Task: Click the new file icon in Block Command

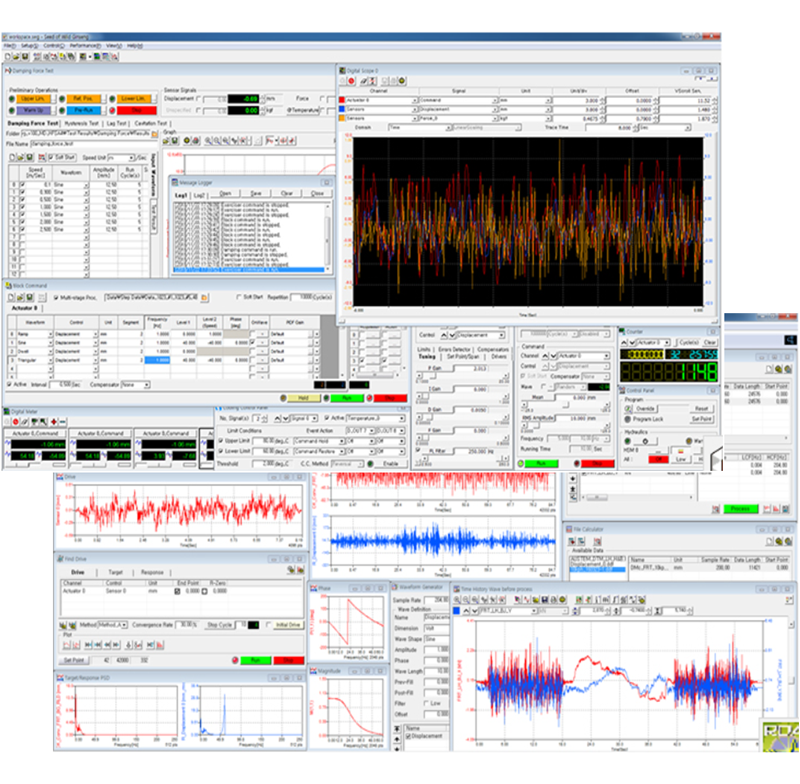Action: [12, 298]
